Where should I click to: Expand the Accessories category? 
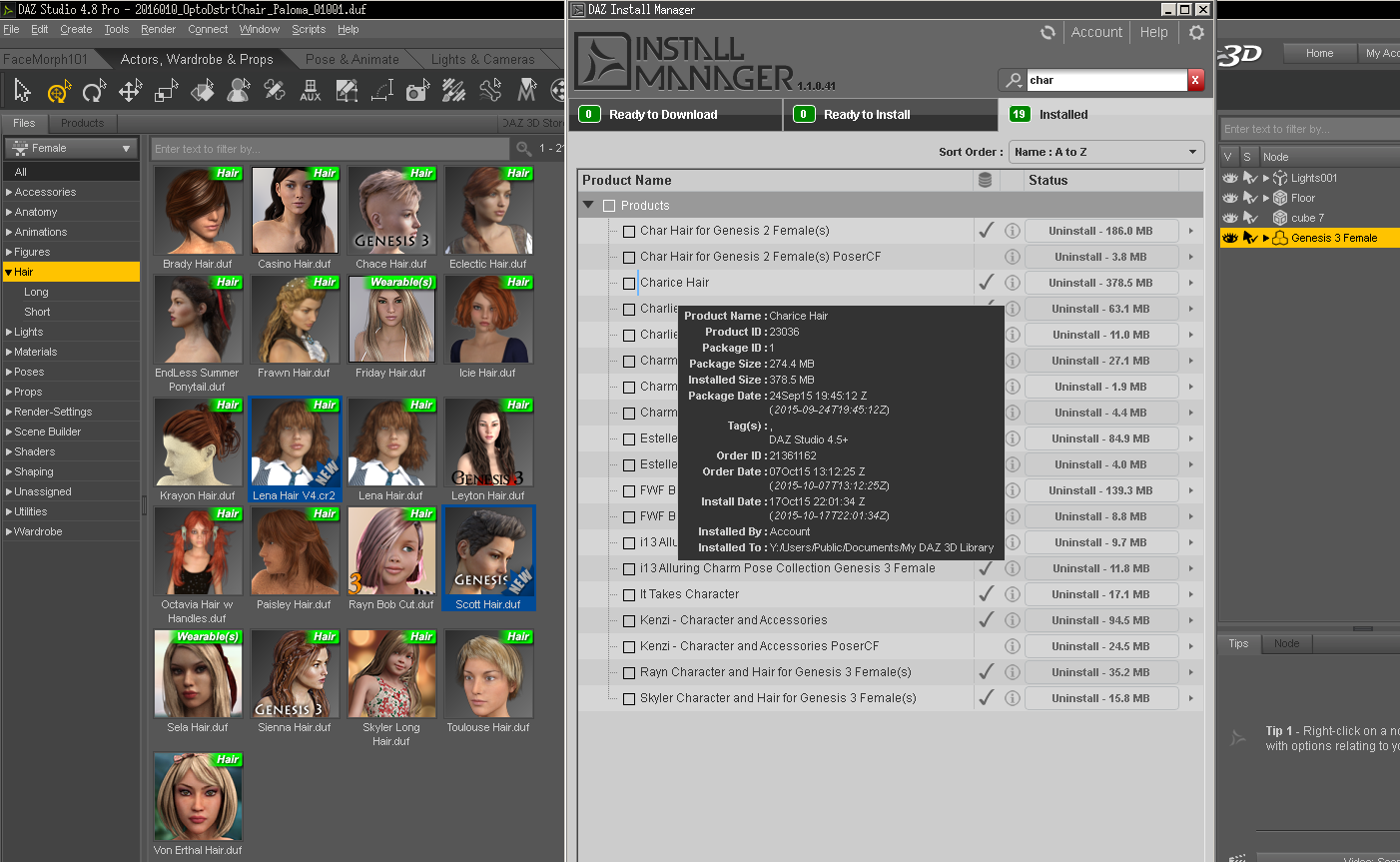coord(9,192)
